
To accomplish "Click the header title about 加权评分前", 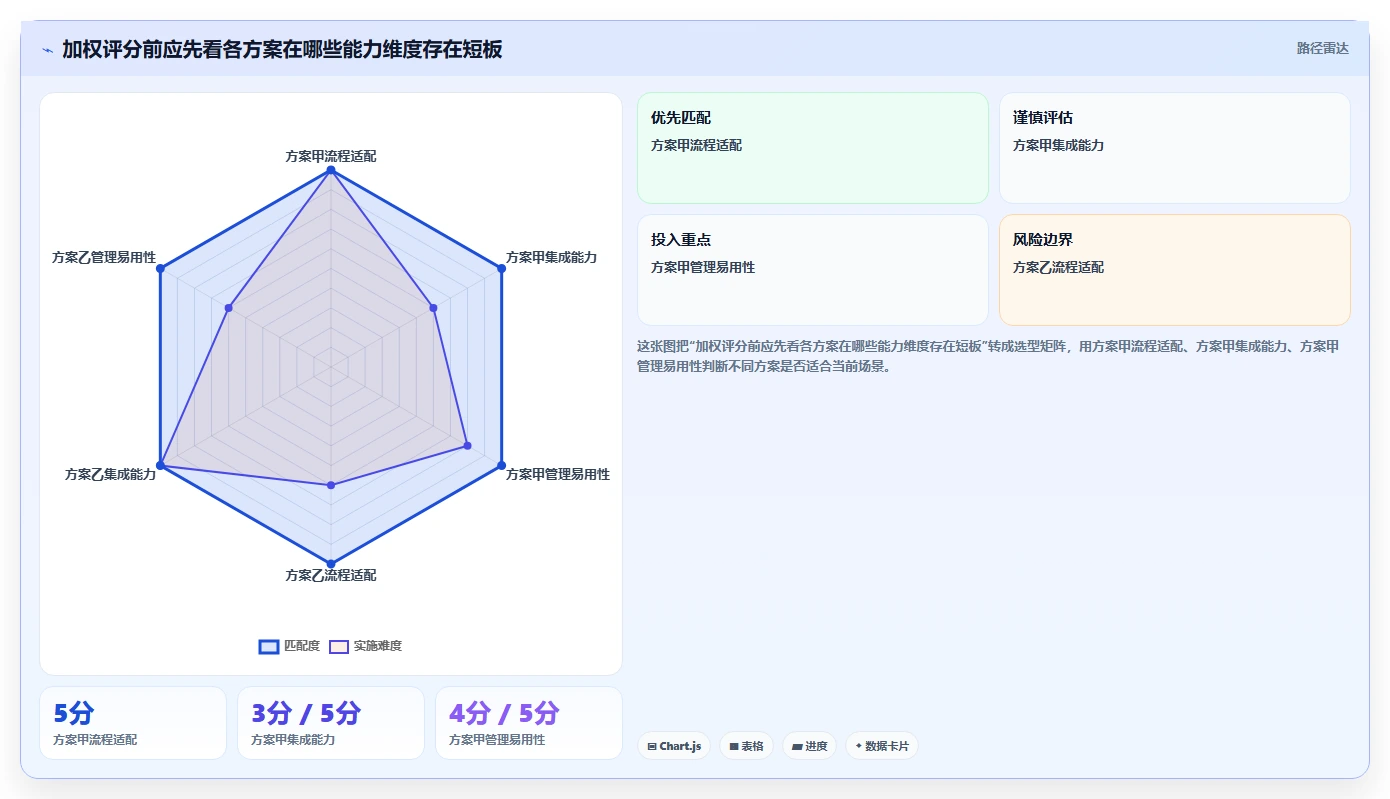I will (282, 49).
